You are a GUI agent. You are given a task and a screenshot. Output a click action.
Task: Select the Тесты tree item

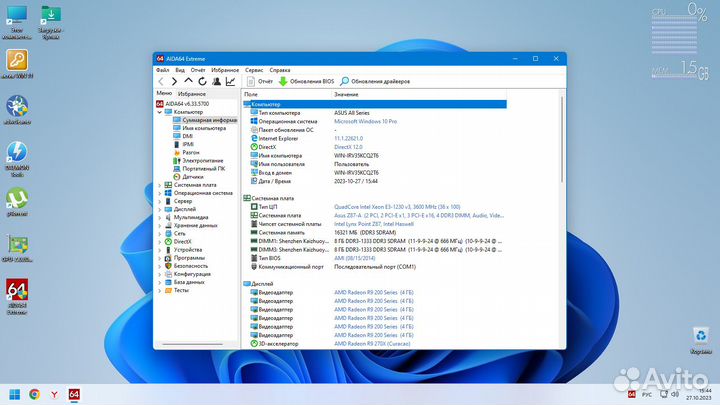[177, 290]
